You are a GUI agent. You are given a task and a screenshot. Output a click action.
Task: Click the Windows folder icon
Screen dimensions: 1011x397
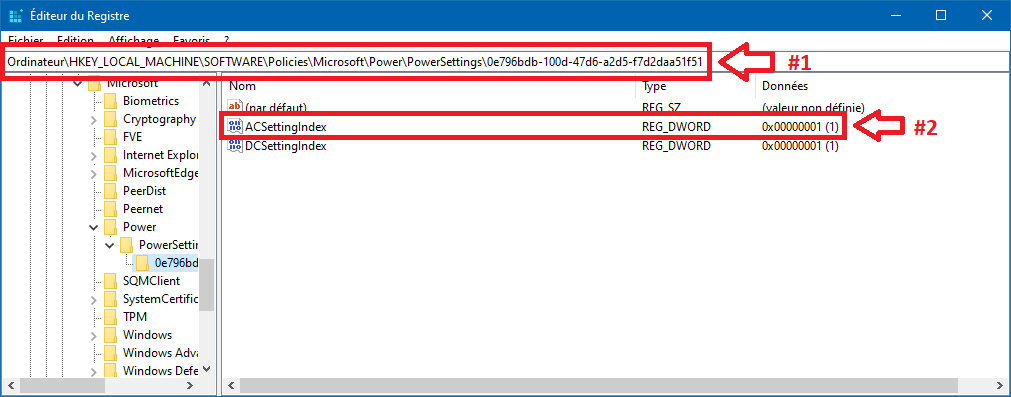(111, 335)
